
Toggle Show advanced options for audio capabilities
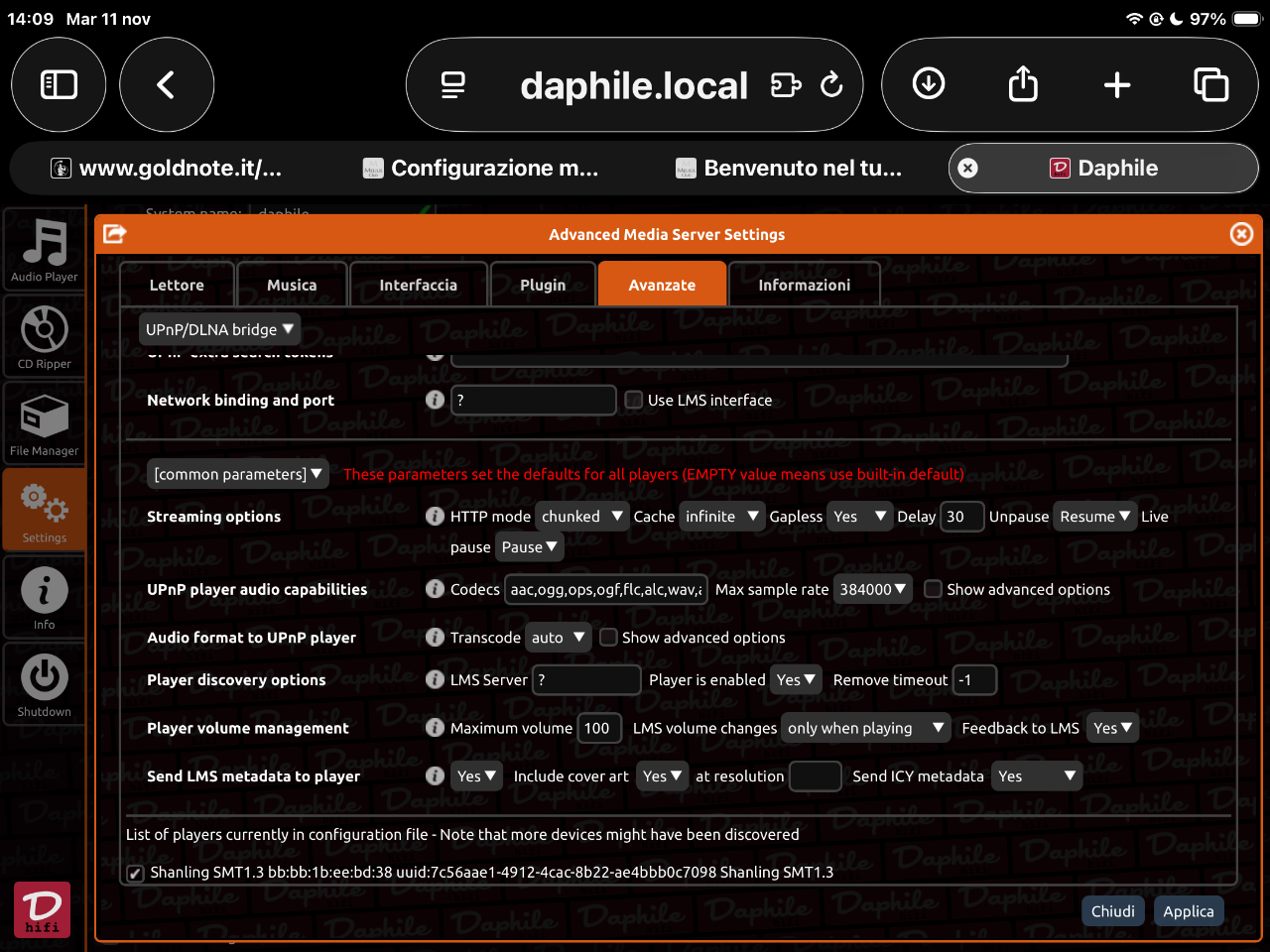[933, 589]
